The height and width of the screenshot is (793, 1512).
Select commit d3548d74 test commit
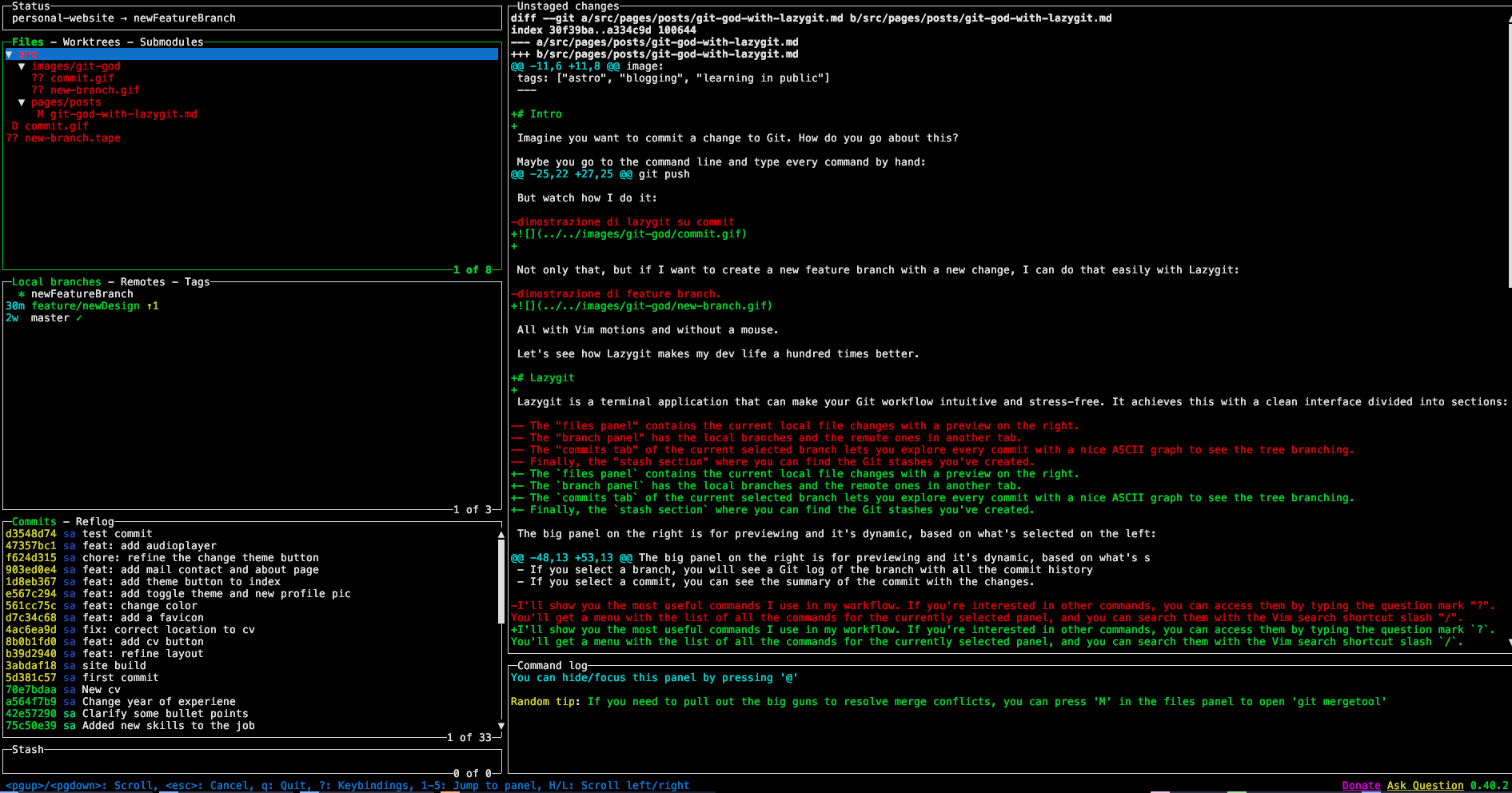78,534
